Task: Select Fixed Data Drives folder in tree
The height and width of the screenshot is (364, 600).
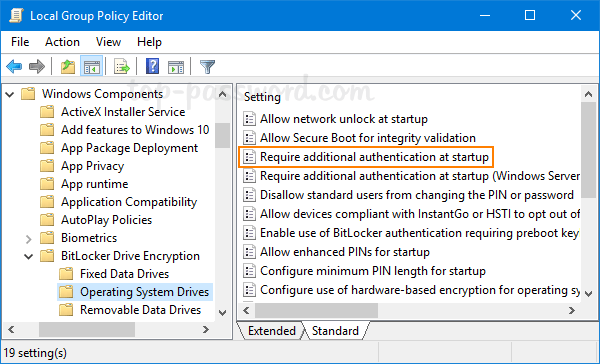Action: [x=124, y=274]
